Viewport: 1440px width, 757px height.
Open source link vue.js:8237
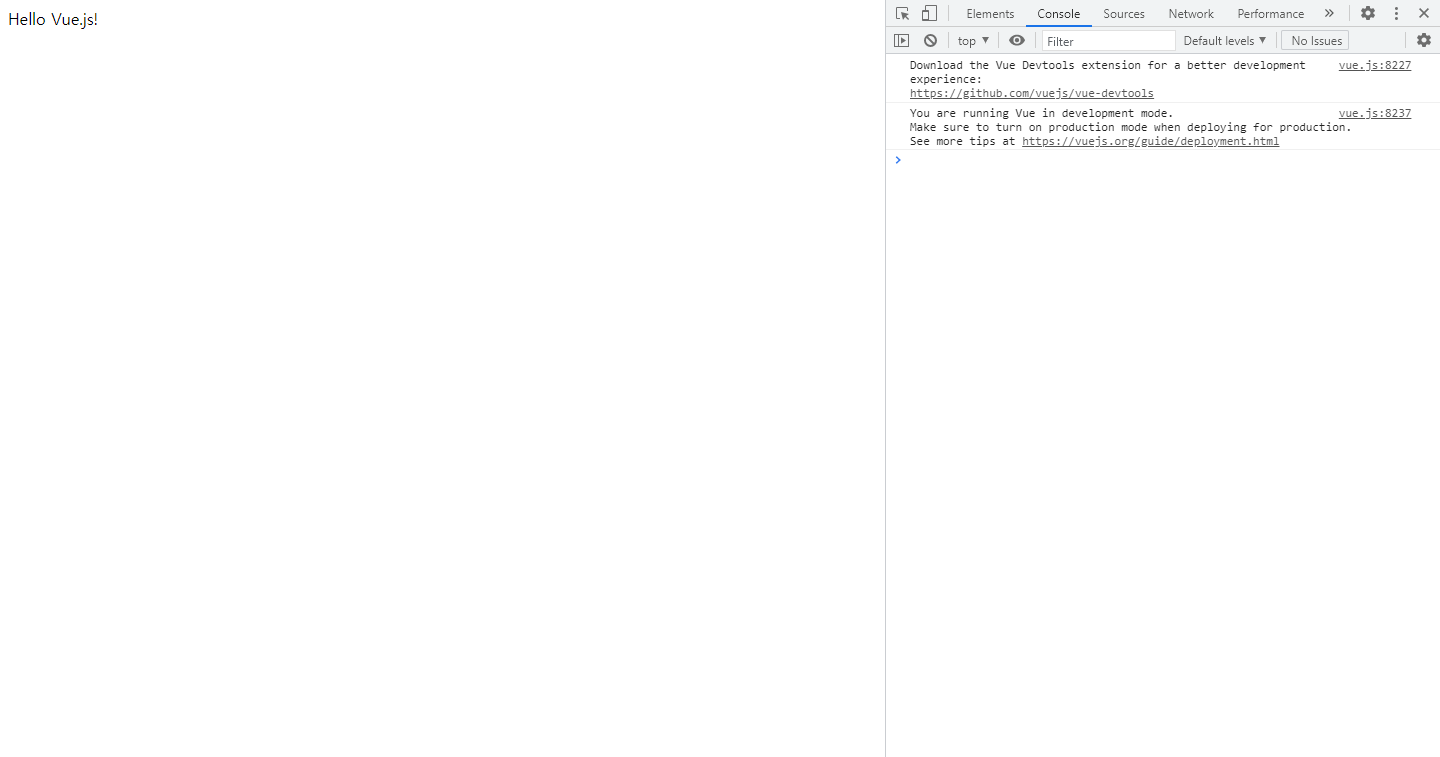1375,113
